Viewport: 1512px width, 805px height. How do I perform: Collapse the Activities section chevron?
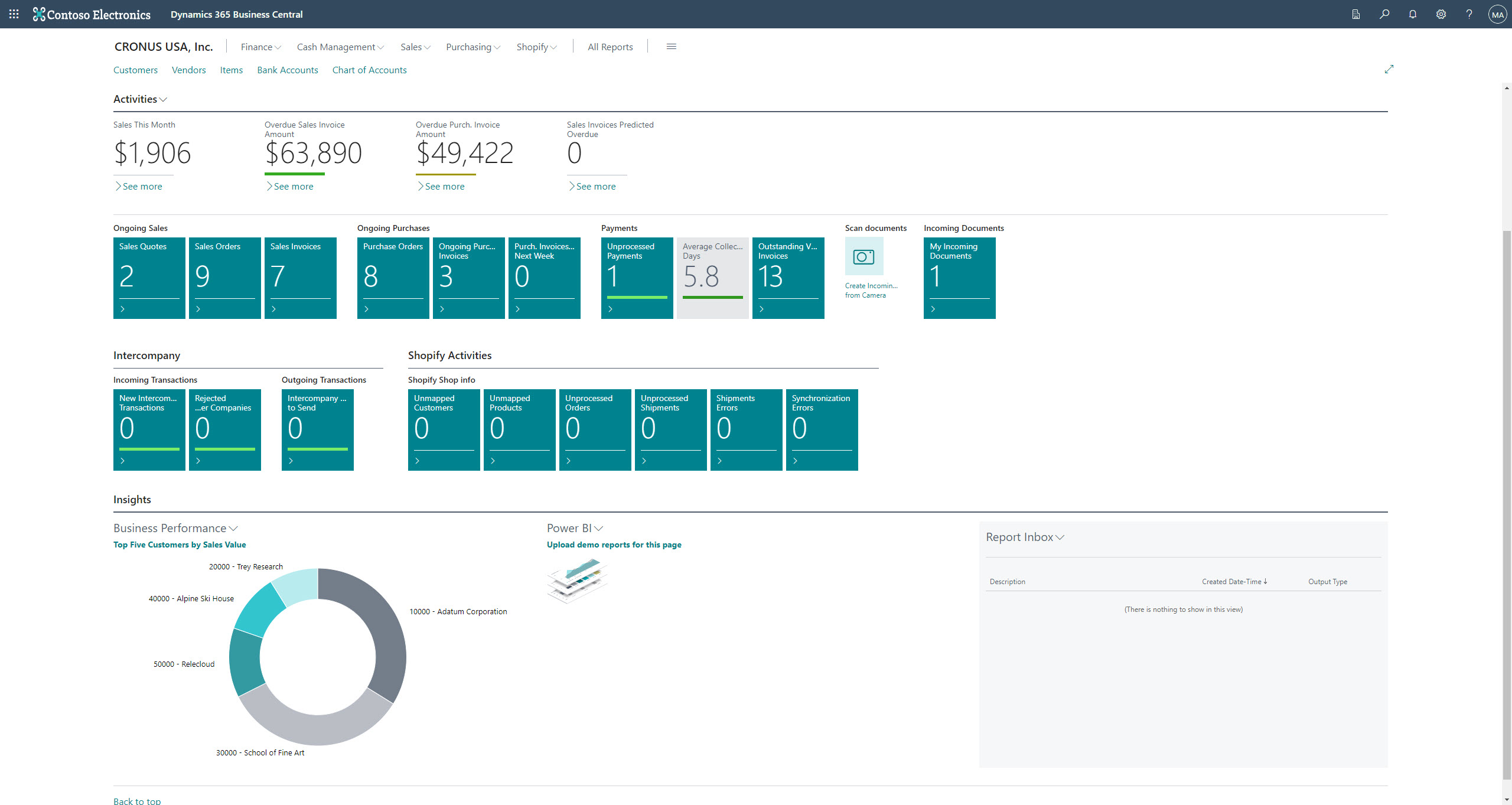coord(164,99)
